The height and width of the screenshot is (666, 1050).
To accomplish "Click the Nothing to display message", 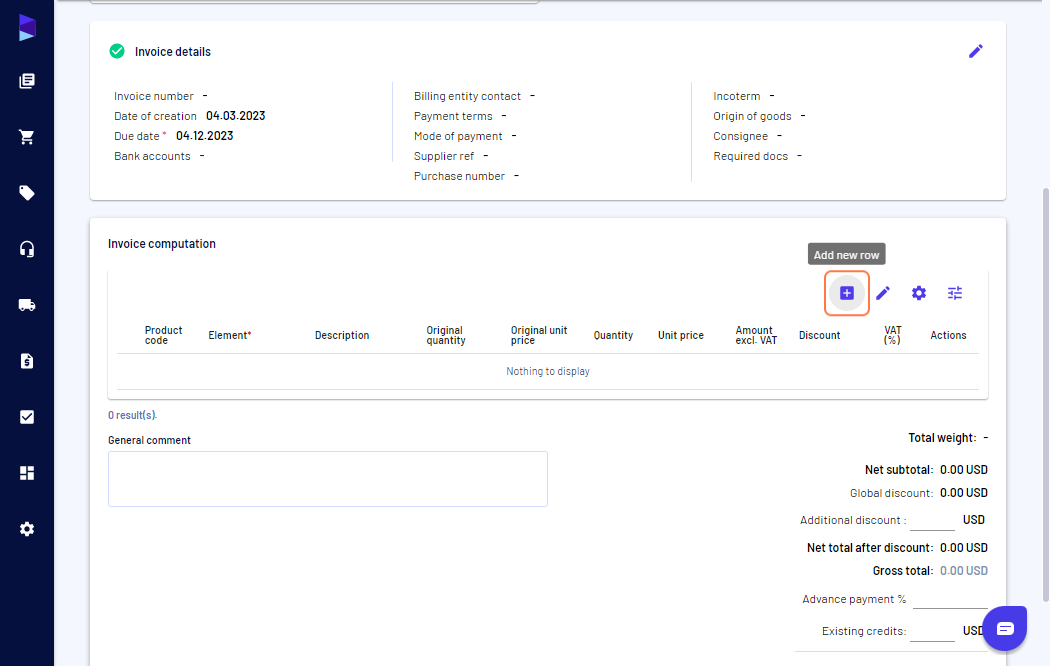I will tap(548, 371).
